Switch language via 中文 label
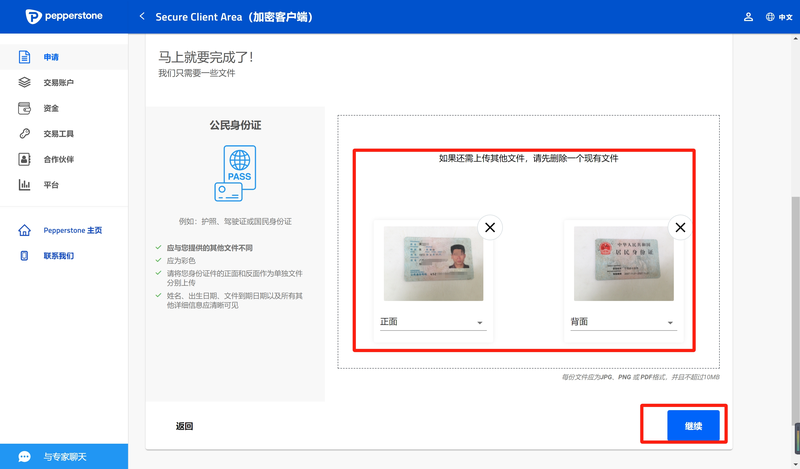Image resolution: width=800 pixels, height=469 pixels. (x=785, y=17)
